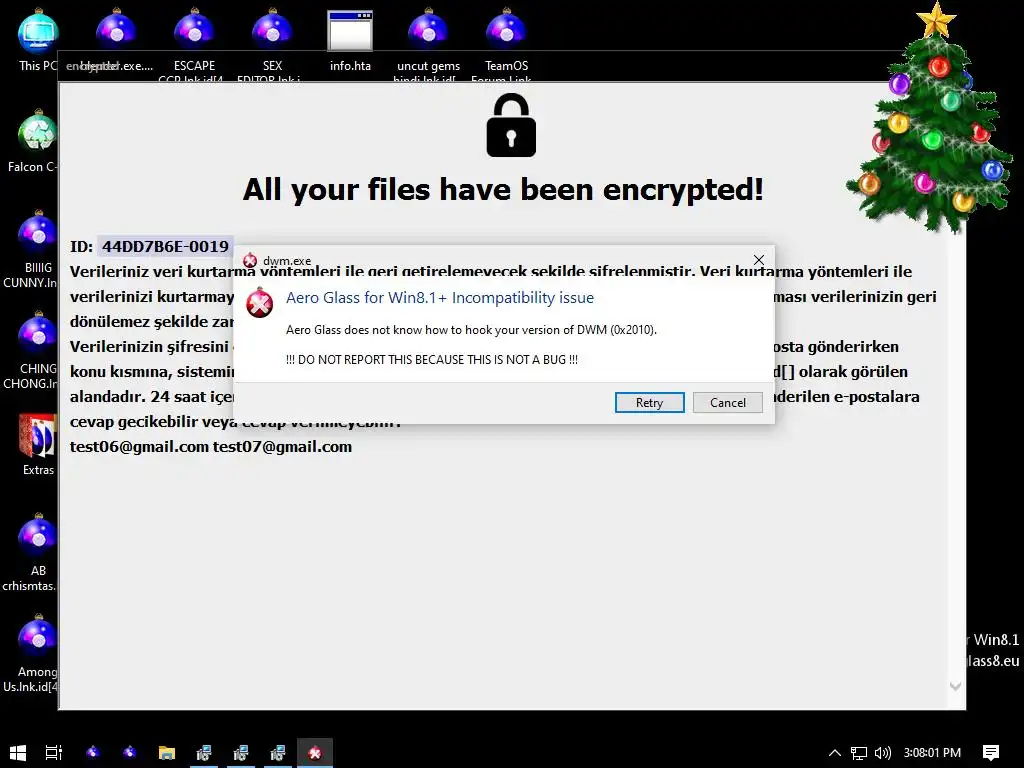The image size is (1024, 768).
Task: Click Cancel in the Aero Glass dialog
Action: (x=728, y=402)
